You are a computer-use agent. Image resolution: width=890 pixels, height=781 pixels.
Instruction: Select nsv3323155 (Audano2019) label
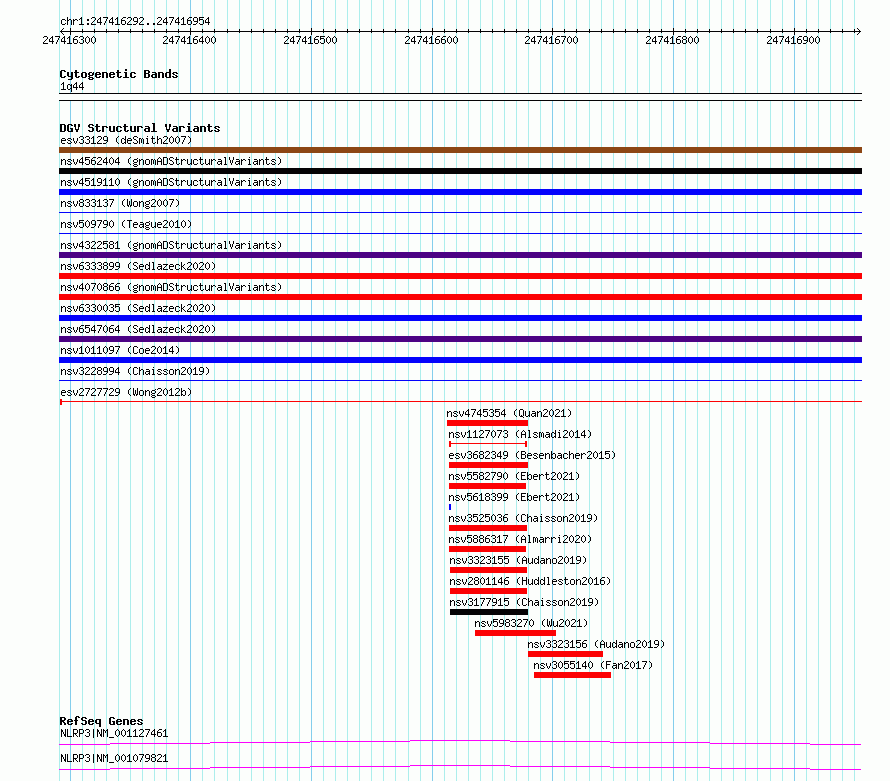pos(518,560)
